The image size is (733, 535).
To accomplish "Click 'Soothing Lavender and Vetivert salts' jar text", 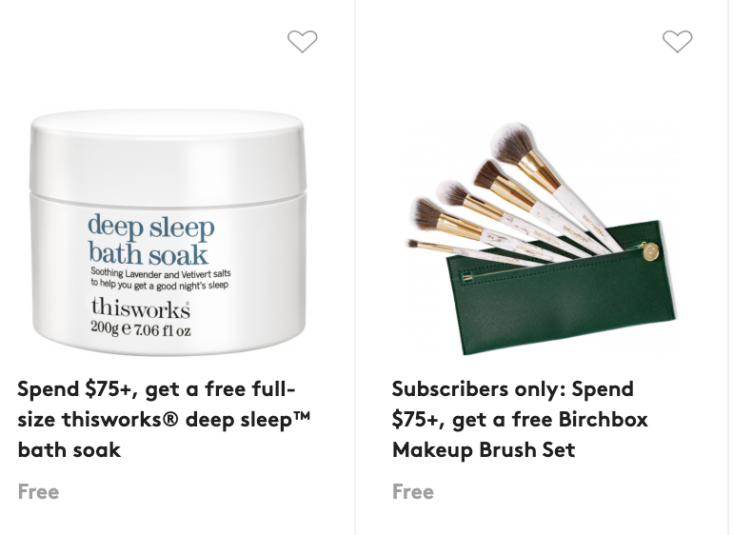I will [x=161, y=273].
